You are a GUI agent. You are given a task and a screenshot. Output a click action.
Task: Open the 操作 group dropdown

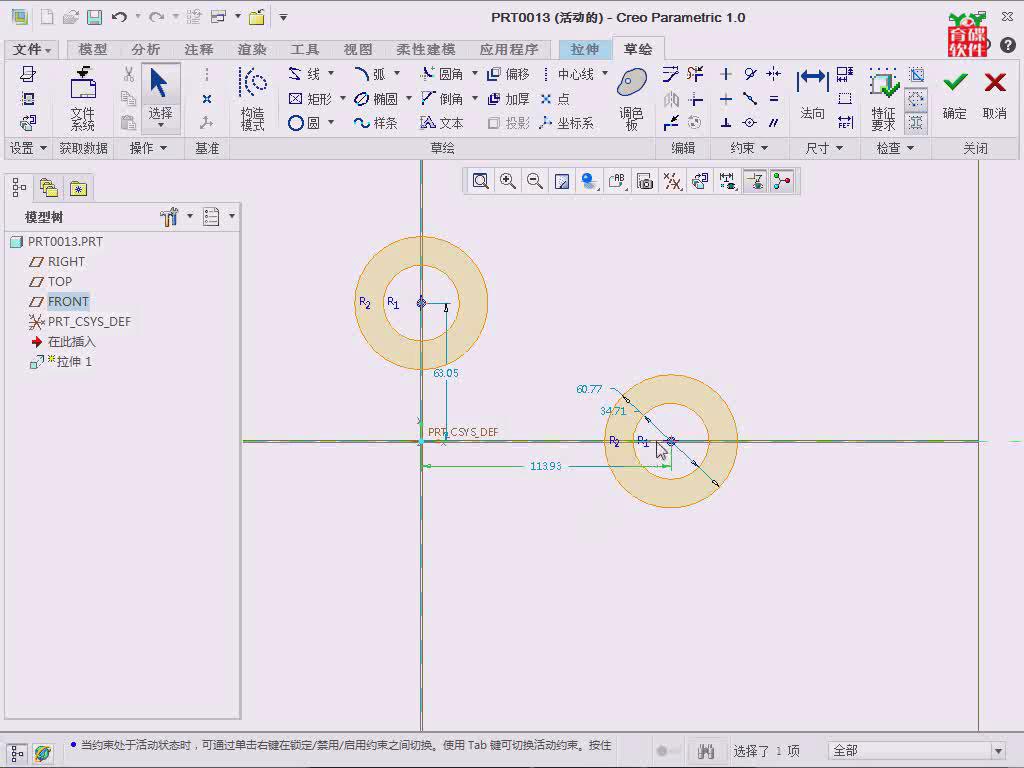148,148
